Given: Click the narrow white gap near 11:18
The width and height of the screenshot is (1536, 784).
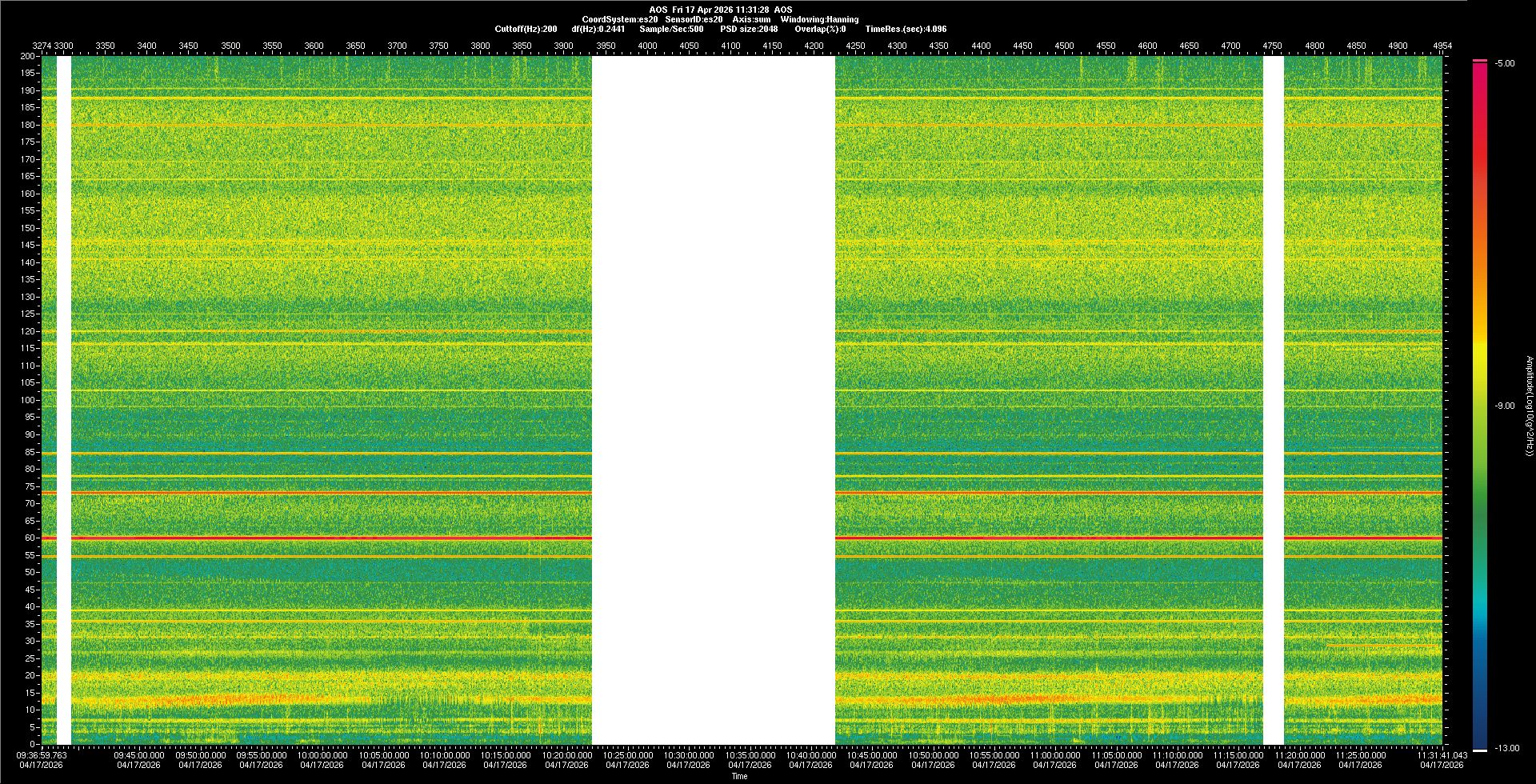Looking at the screenshot, I should [x=1273, y=400].
